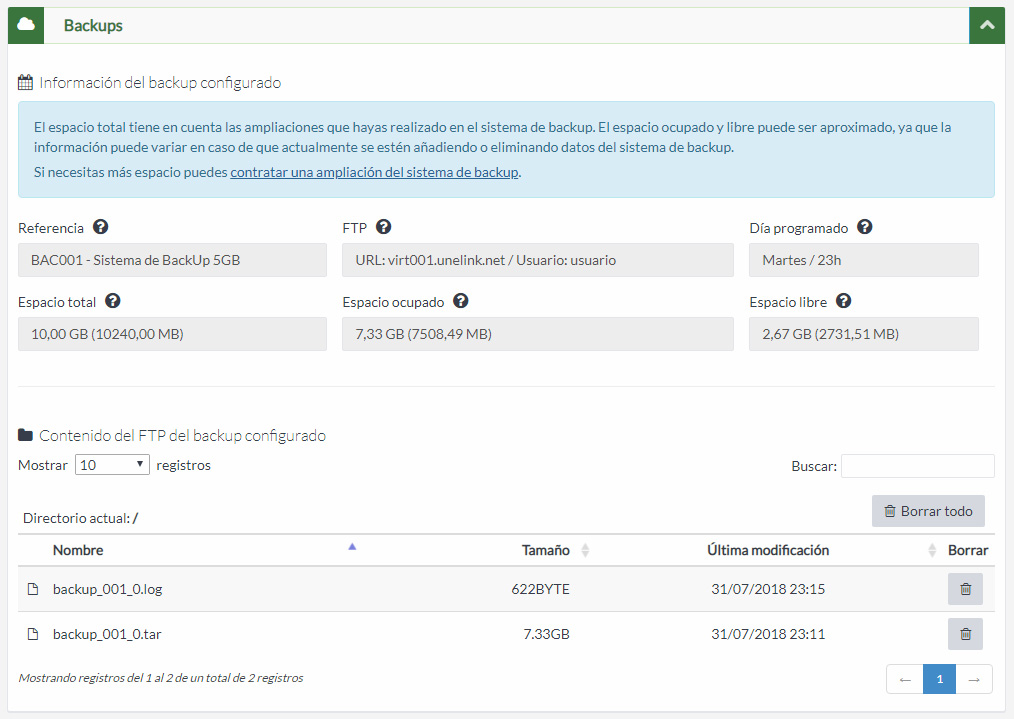Collapse the Backups panel with chevron
This screenshot has width=1014, height=719.
coord(986,26)
